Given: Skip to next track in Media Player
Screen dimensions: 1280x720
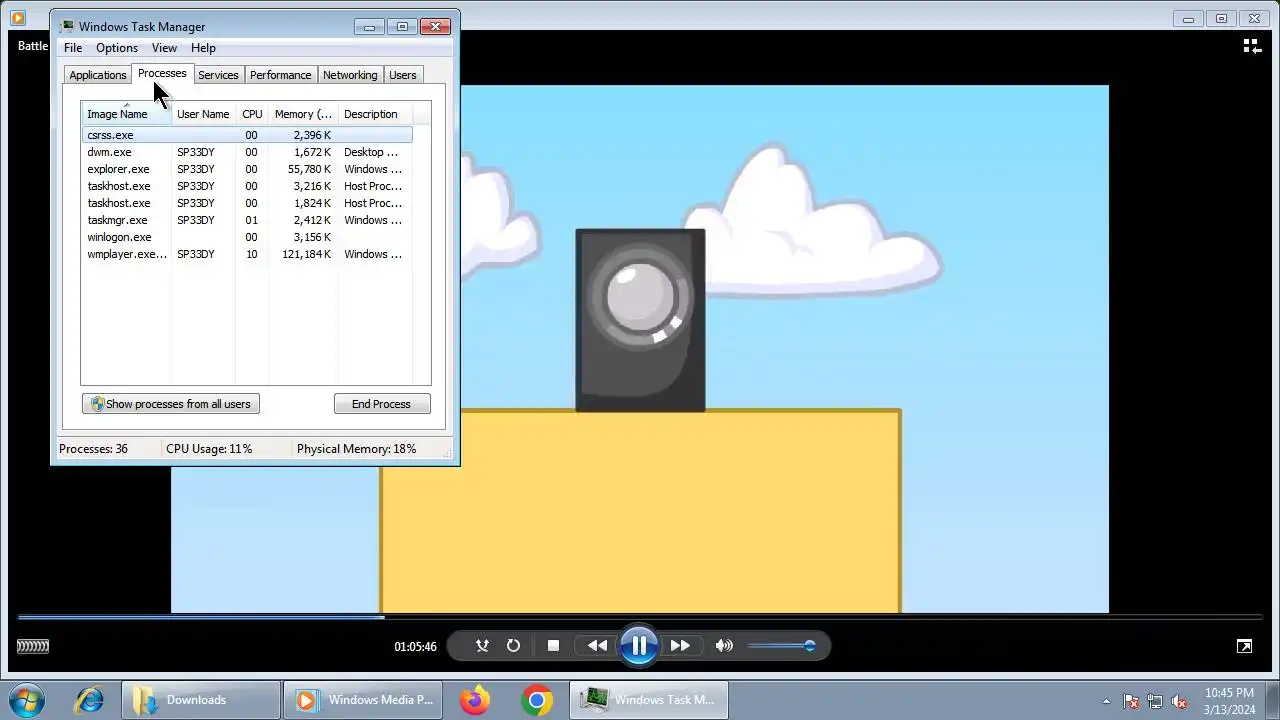Looking at the screenshot, I should (x=680, y=646).
